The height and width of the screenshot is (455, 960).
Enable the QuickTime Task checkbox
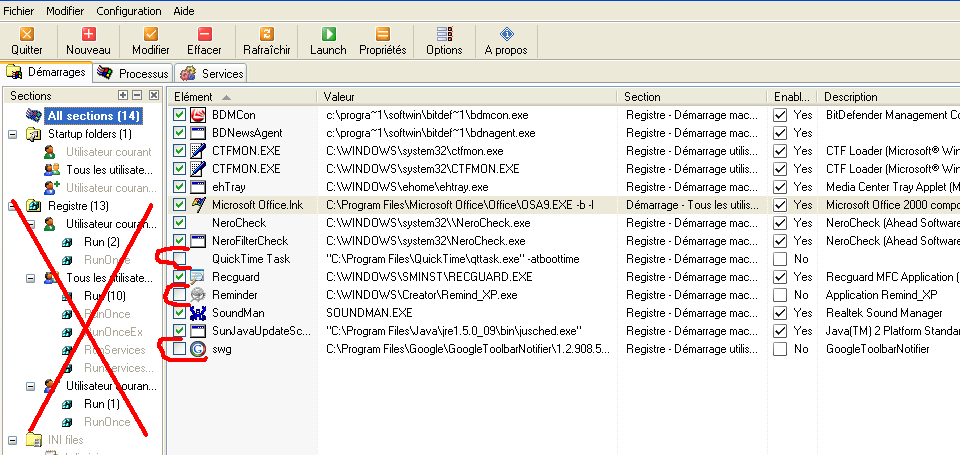tap(179, 259)
